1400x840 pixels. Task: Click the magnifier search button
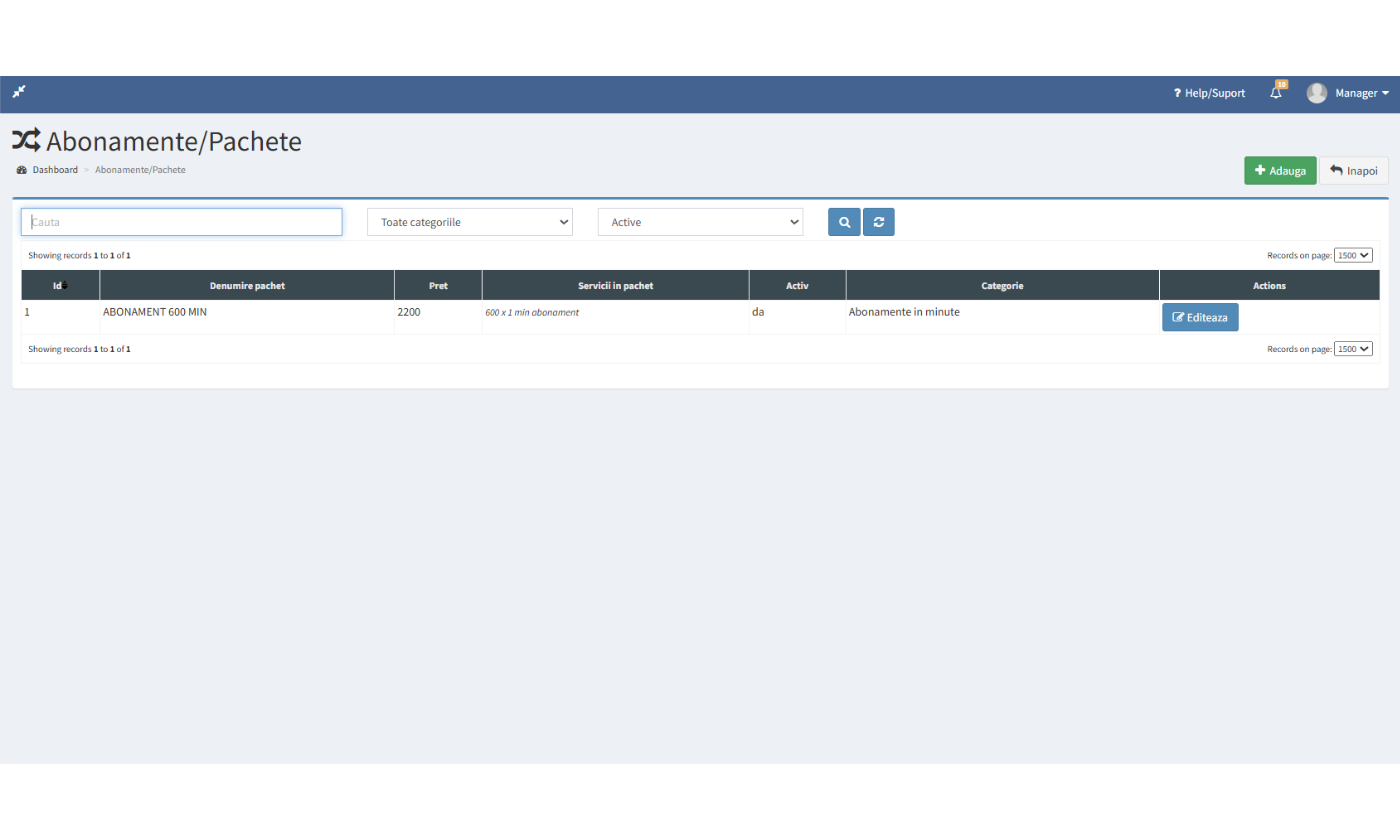click(x=844, y=222)
